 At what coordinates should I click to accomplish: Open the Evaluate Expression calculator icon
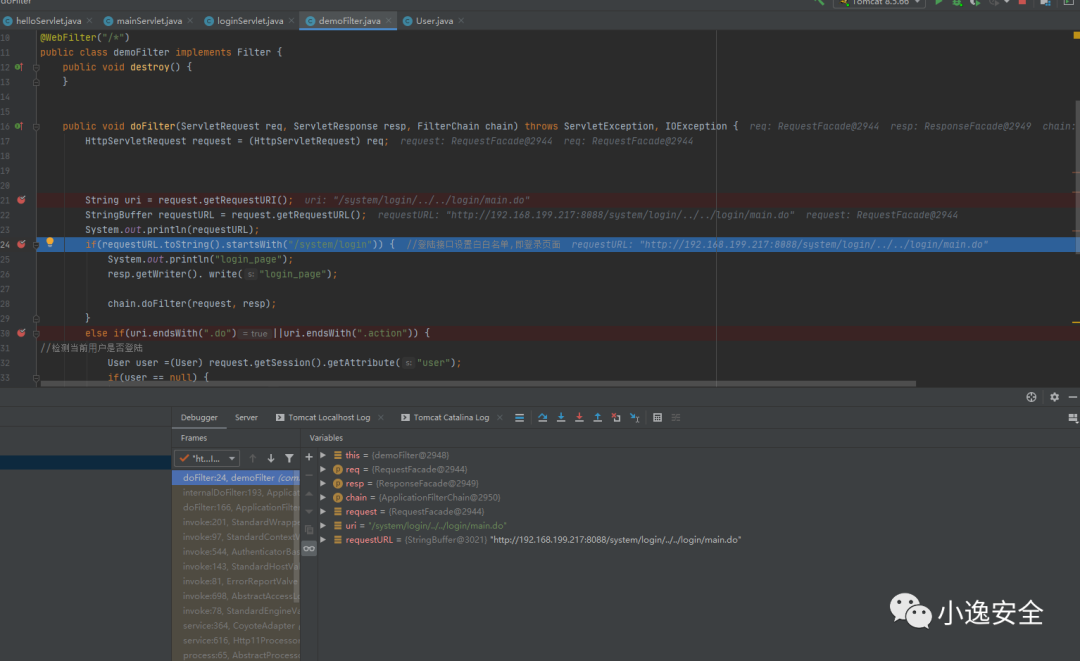pyautogui.click(x=657, y=417)
